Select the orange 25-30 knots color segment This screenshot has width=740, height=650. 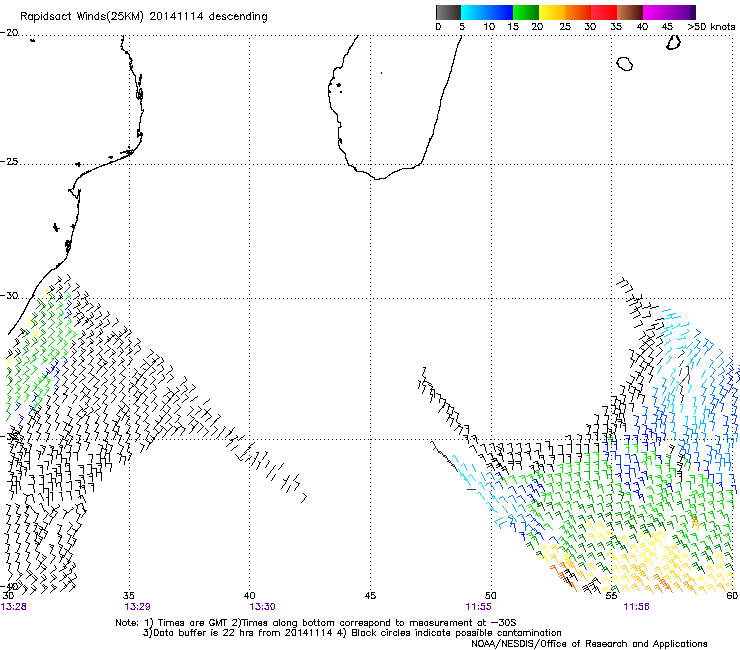pyautogui.click(x=578, y=12)
